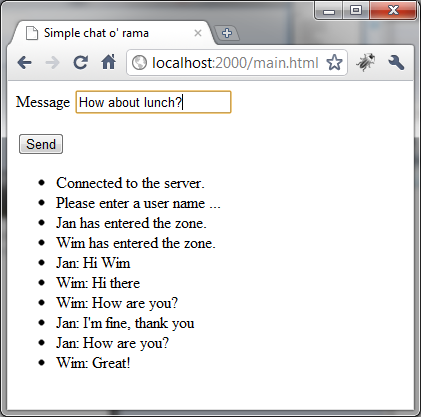Click 'Jan has entered the zone.' line
The width and height of the screenshot is (421, 417).
click(131, 223)
